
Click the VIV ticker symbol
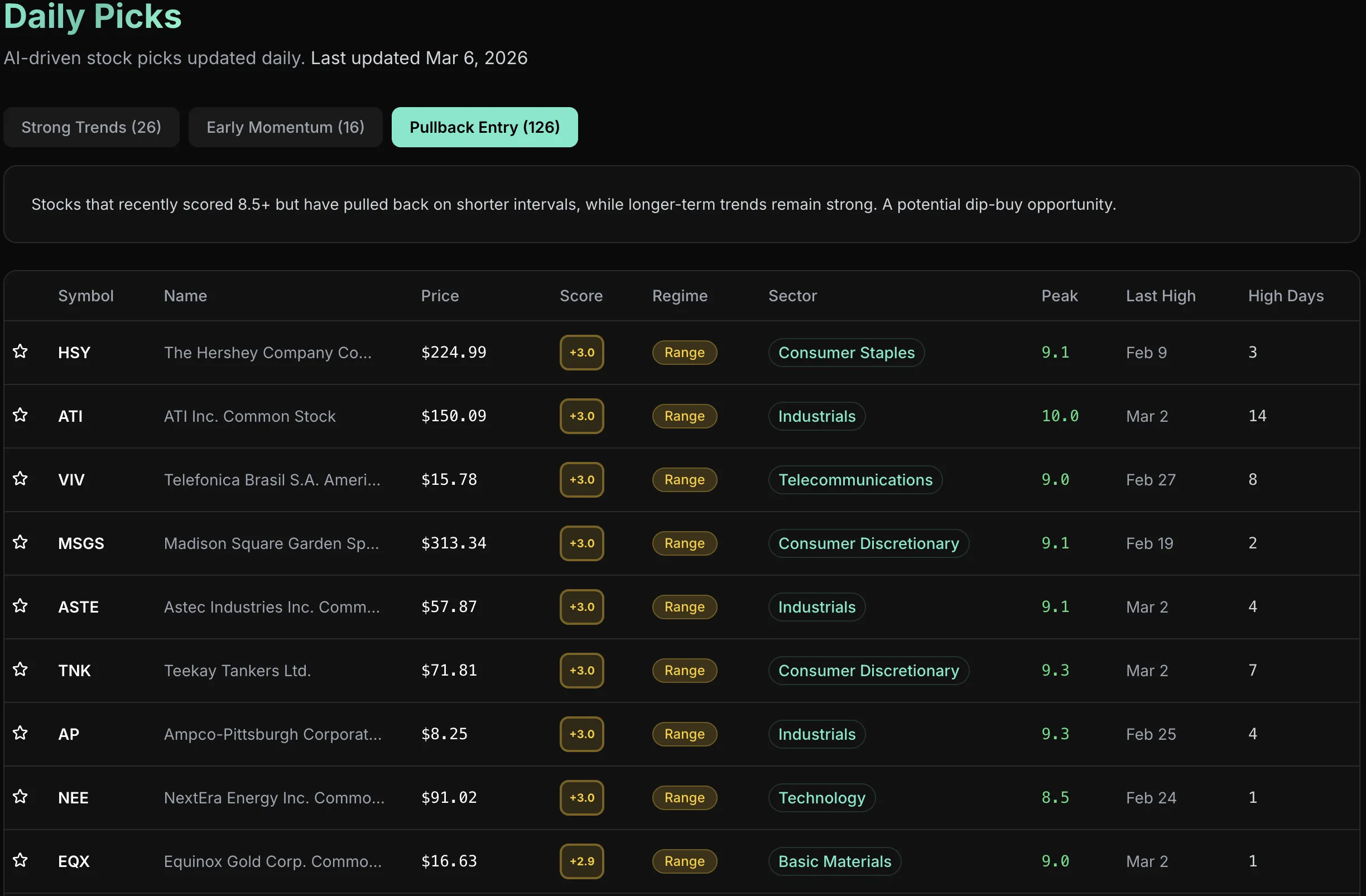[71, 480]
